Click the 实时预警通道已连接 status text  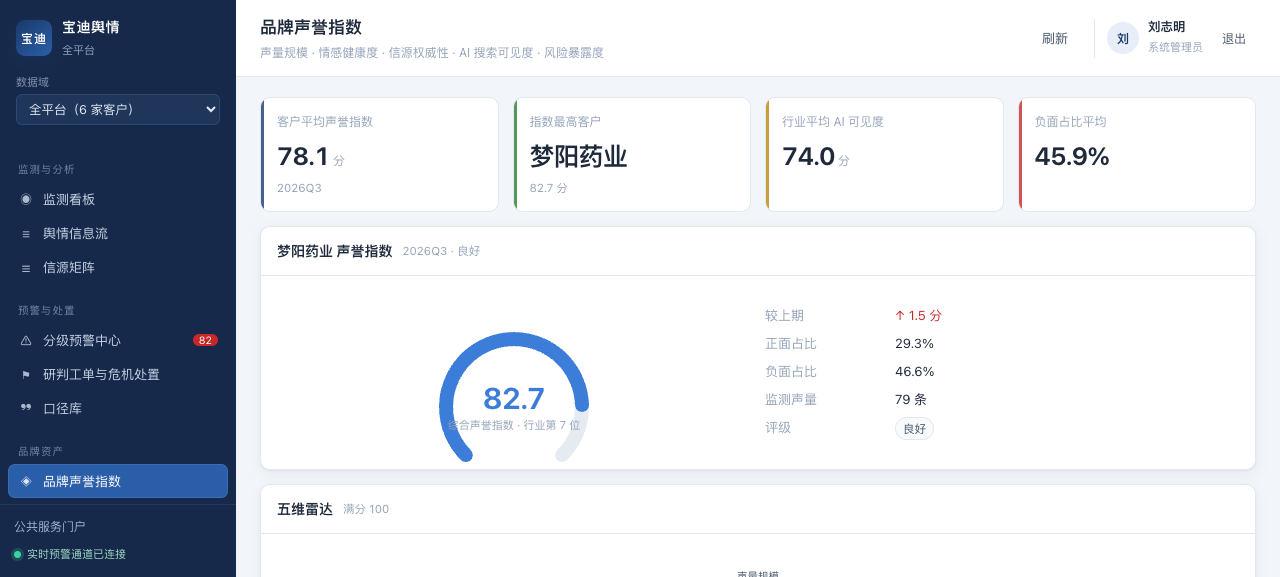[76, 554]
